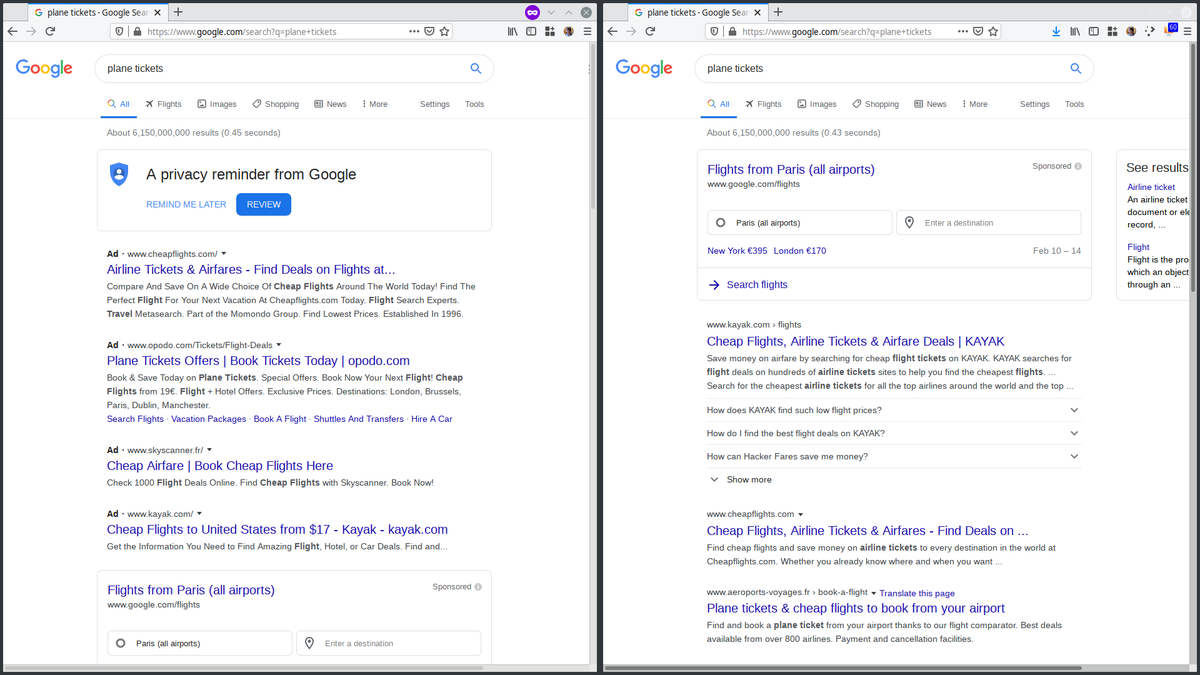
Task: Save to Pocket in right window
Action: coord(978,31)
